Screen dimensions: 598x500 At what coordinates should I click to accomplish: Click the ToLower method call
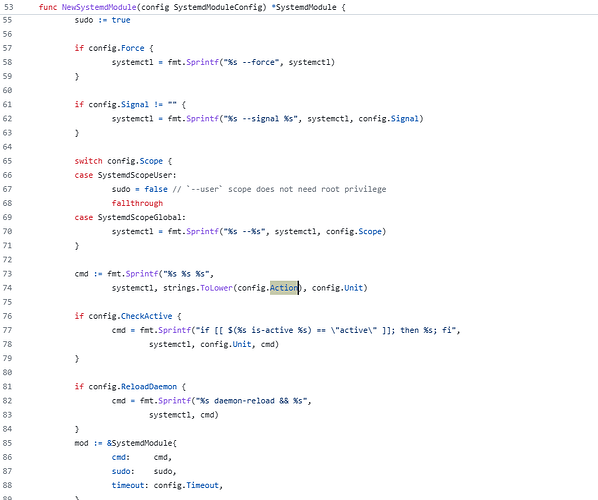coord(216,288)
